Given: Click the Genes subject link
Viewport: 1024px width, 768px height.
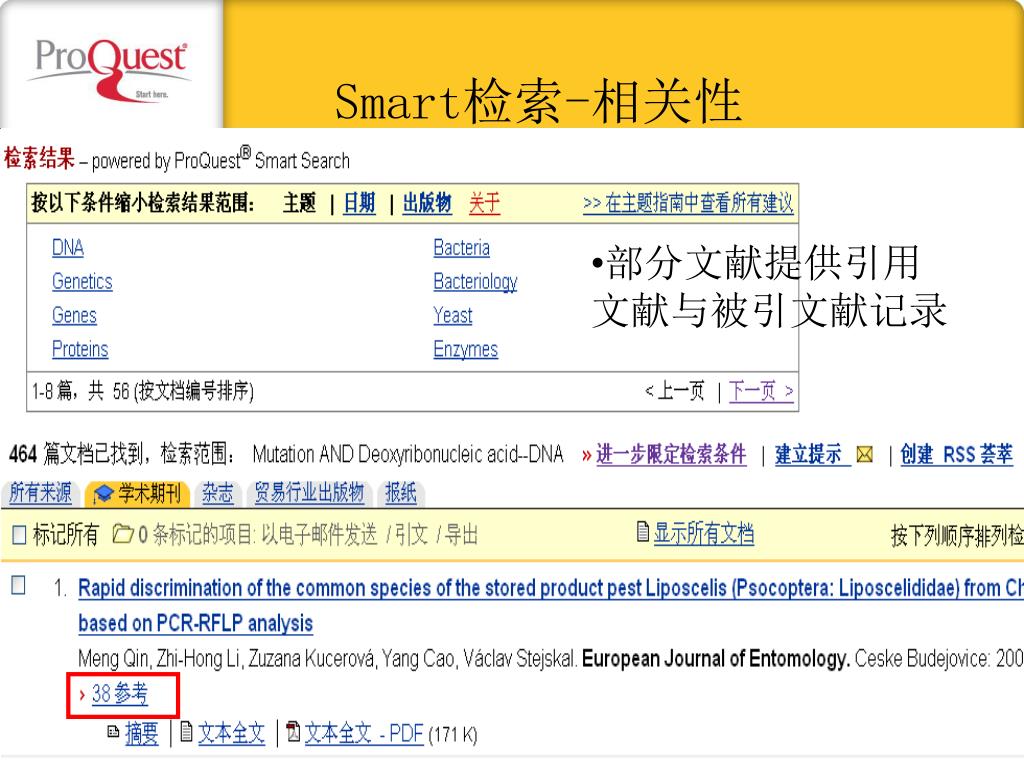Looking at the screenshot, I should [x=74, y=315].
